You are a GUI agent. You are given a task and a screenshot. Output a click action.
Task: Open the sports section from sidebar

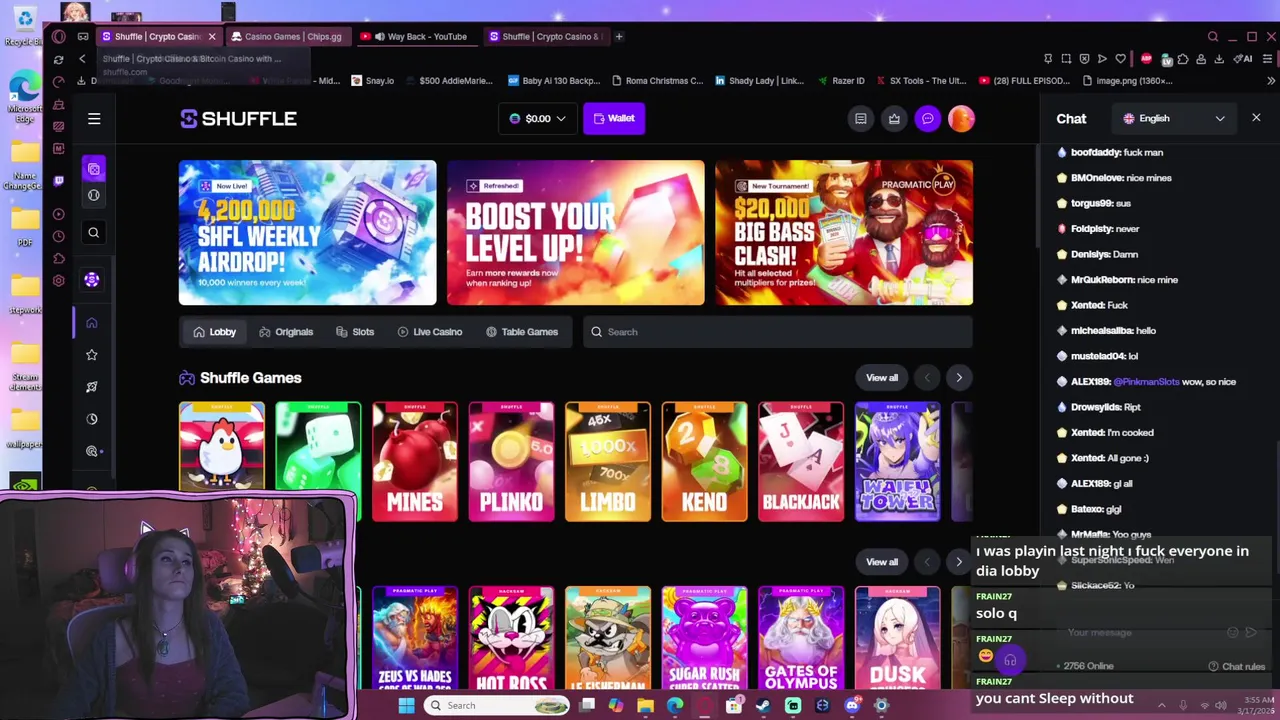coord(94,195)
